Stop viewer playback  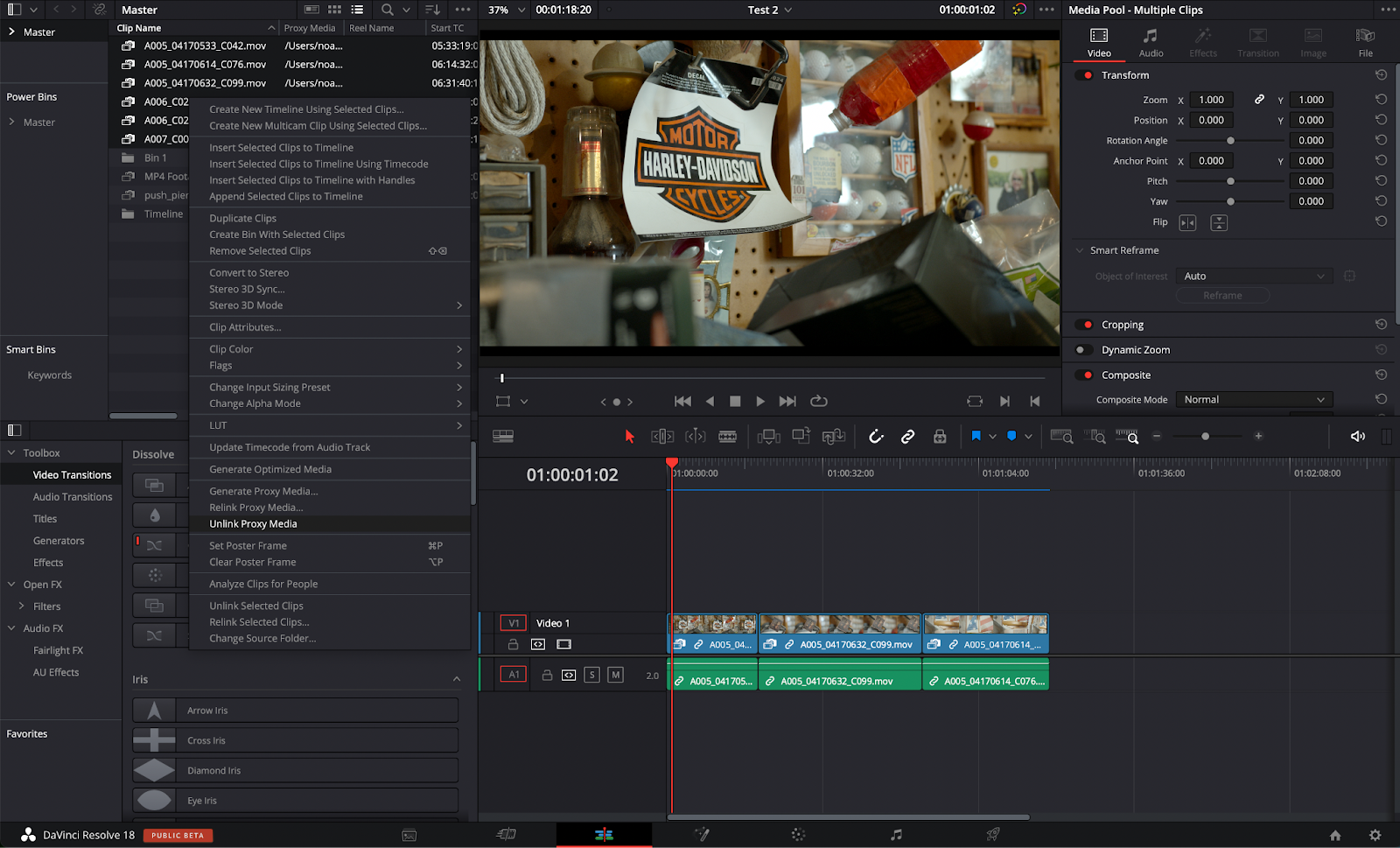(735, 401)
